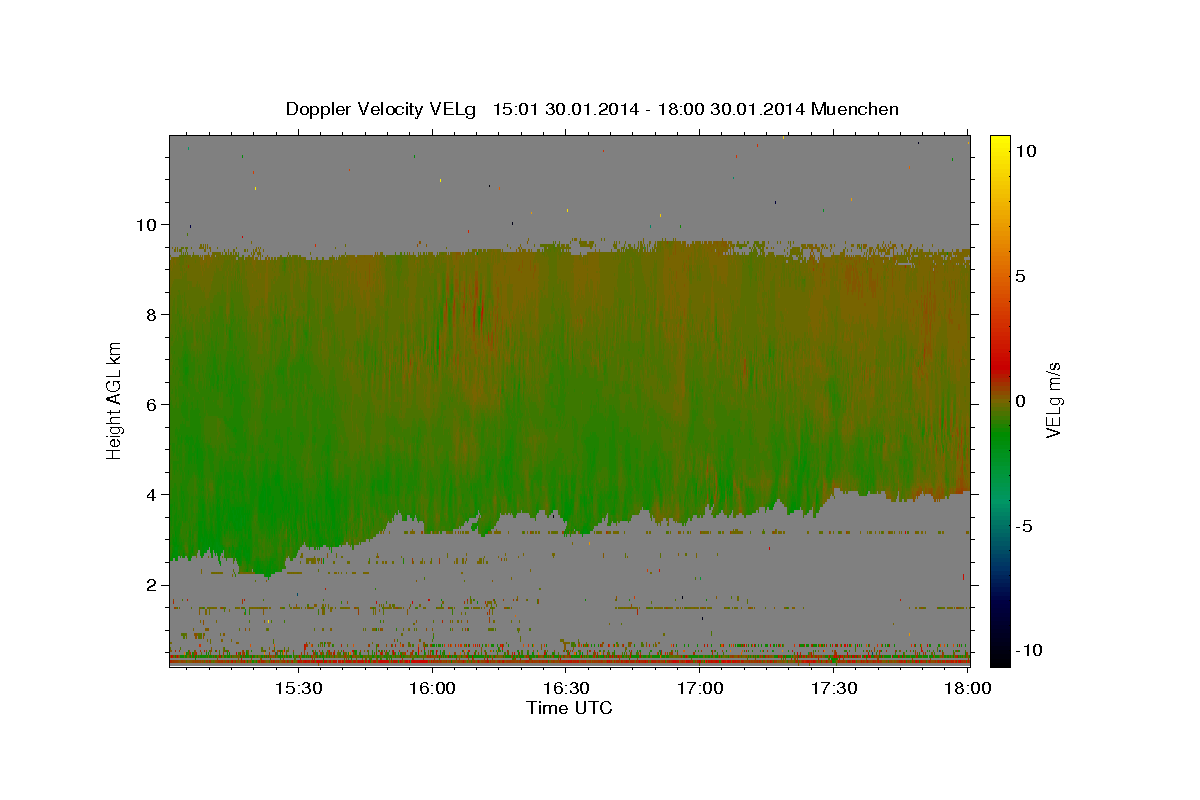Click the colorbar tick label -5
Viewport: 1200px width, 800px height.
click(1024, 526)
